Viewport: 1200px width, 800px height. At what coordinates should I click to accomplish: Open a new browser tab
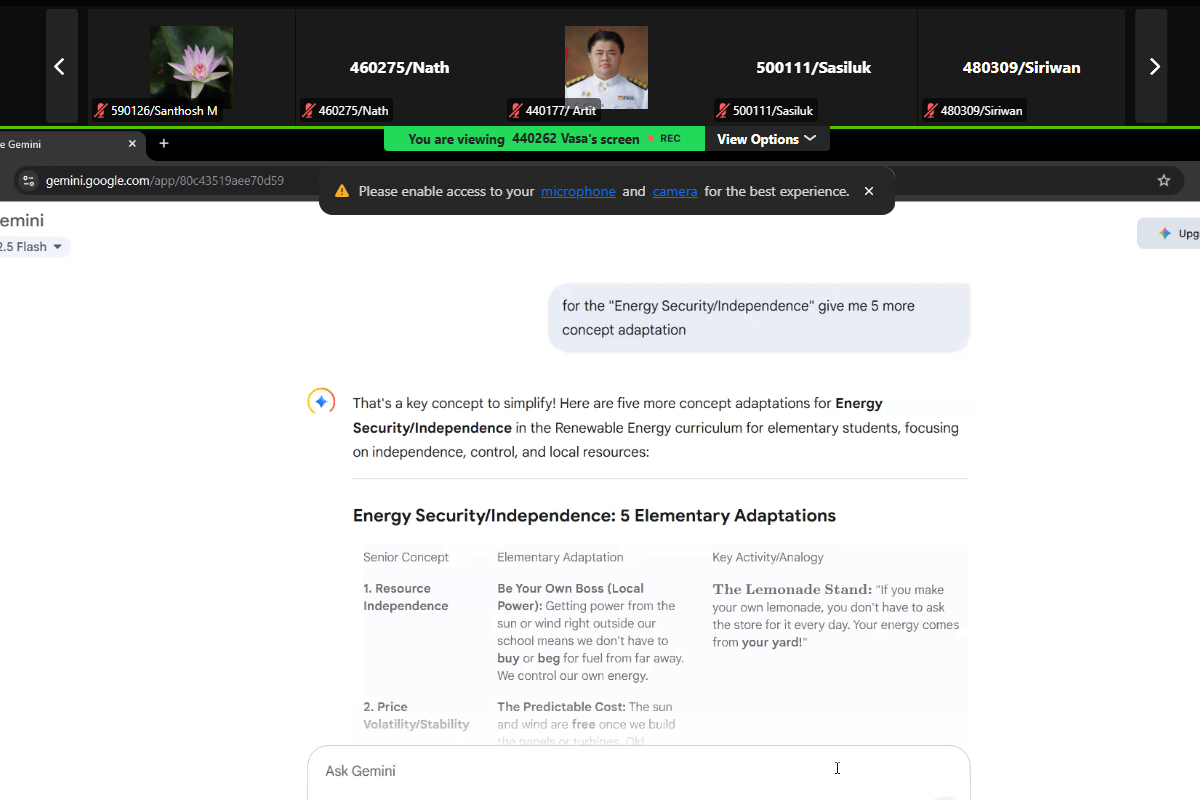pyautogui.click(x=164, y=144)
